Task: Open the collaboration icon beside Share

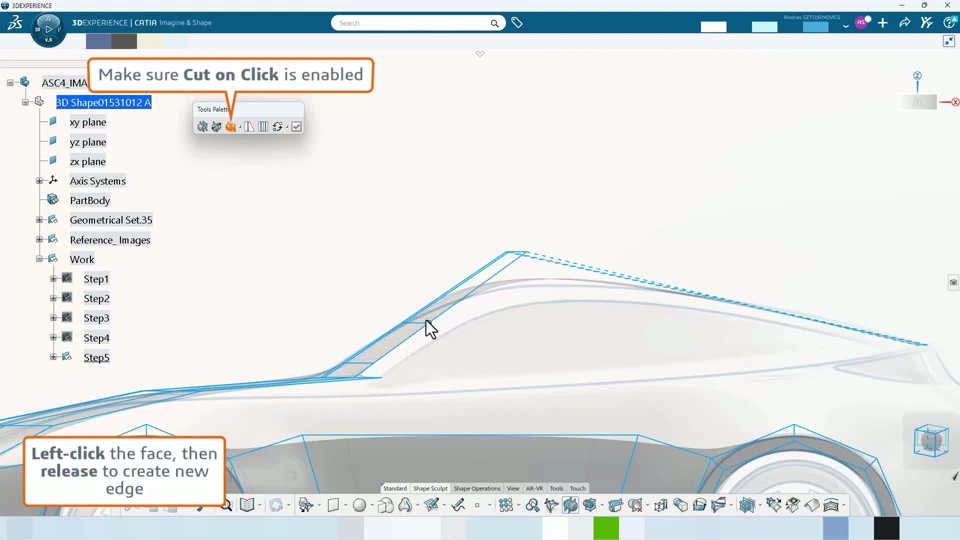Action: click(926, 23)
